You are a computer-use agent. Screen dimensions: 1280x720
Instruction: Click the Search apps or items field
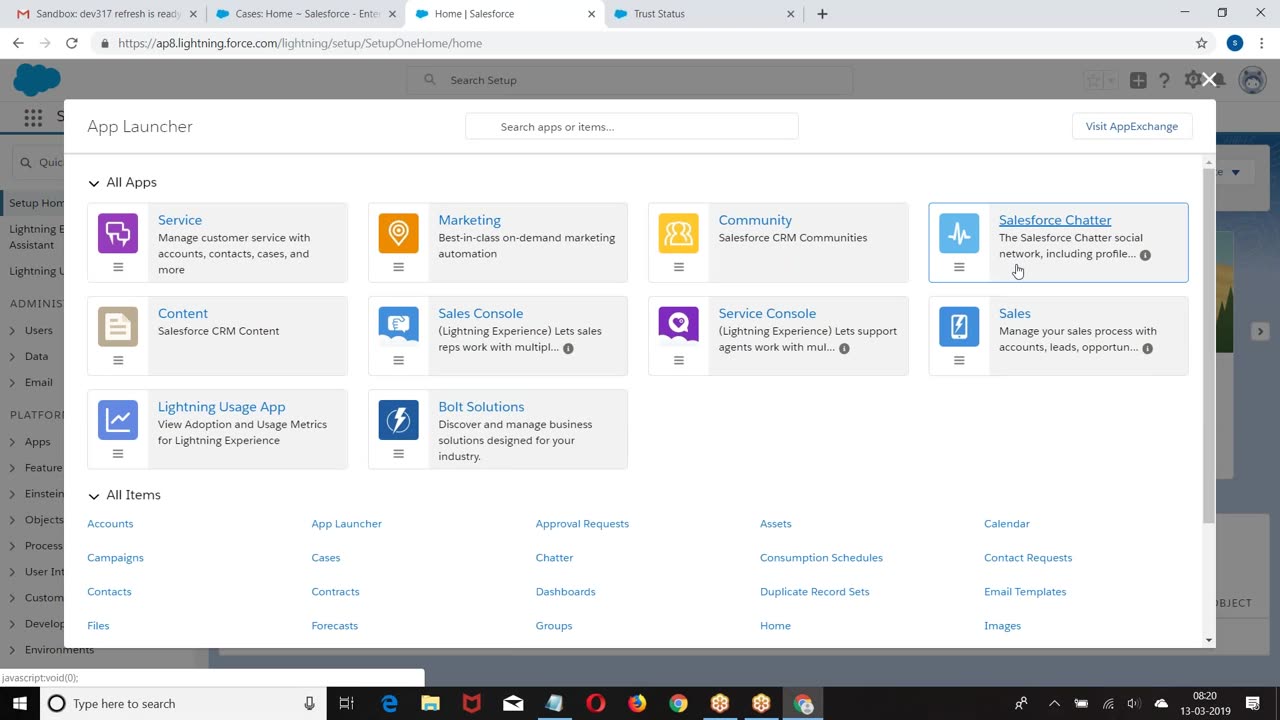click(632, 127)
